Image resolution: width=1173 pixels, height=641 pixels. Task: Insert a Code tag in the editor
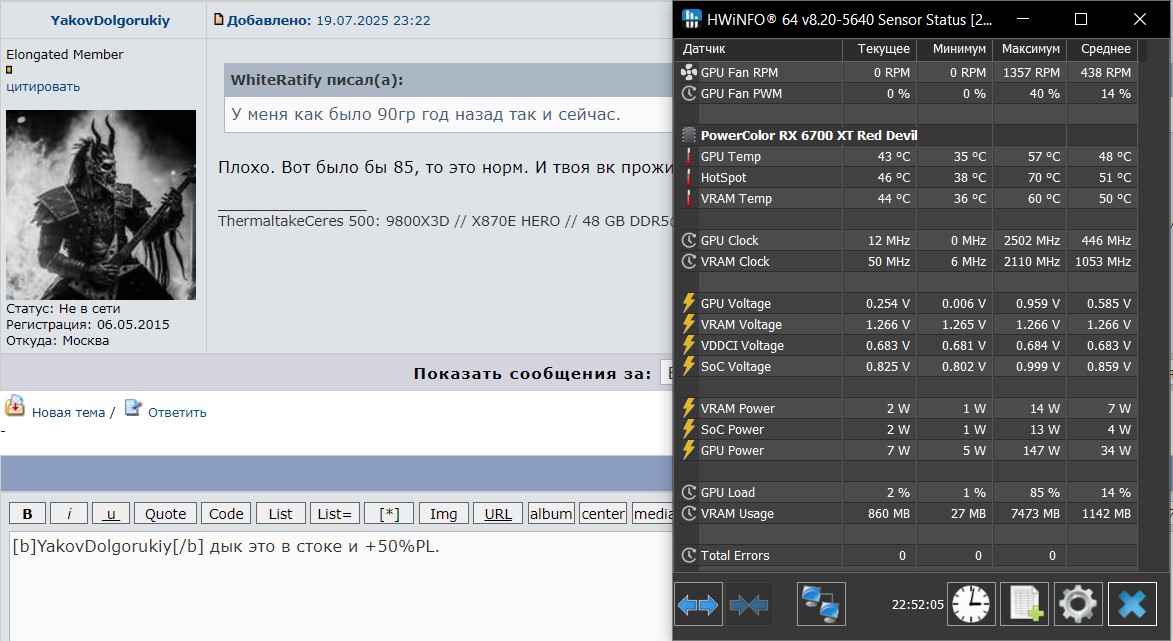(226, 513)
